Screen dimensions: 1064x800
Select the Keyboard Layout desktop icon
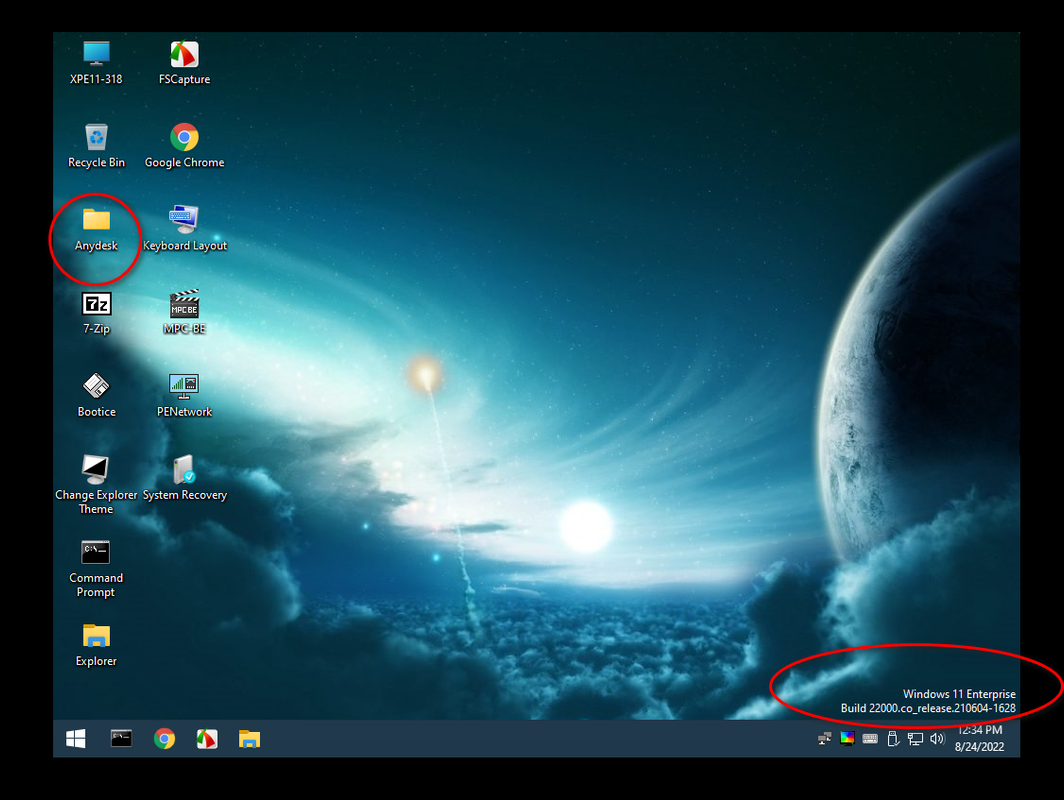[x=184, y=229]
